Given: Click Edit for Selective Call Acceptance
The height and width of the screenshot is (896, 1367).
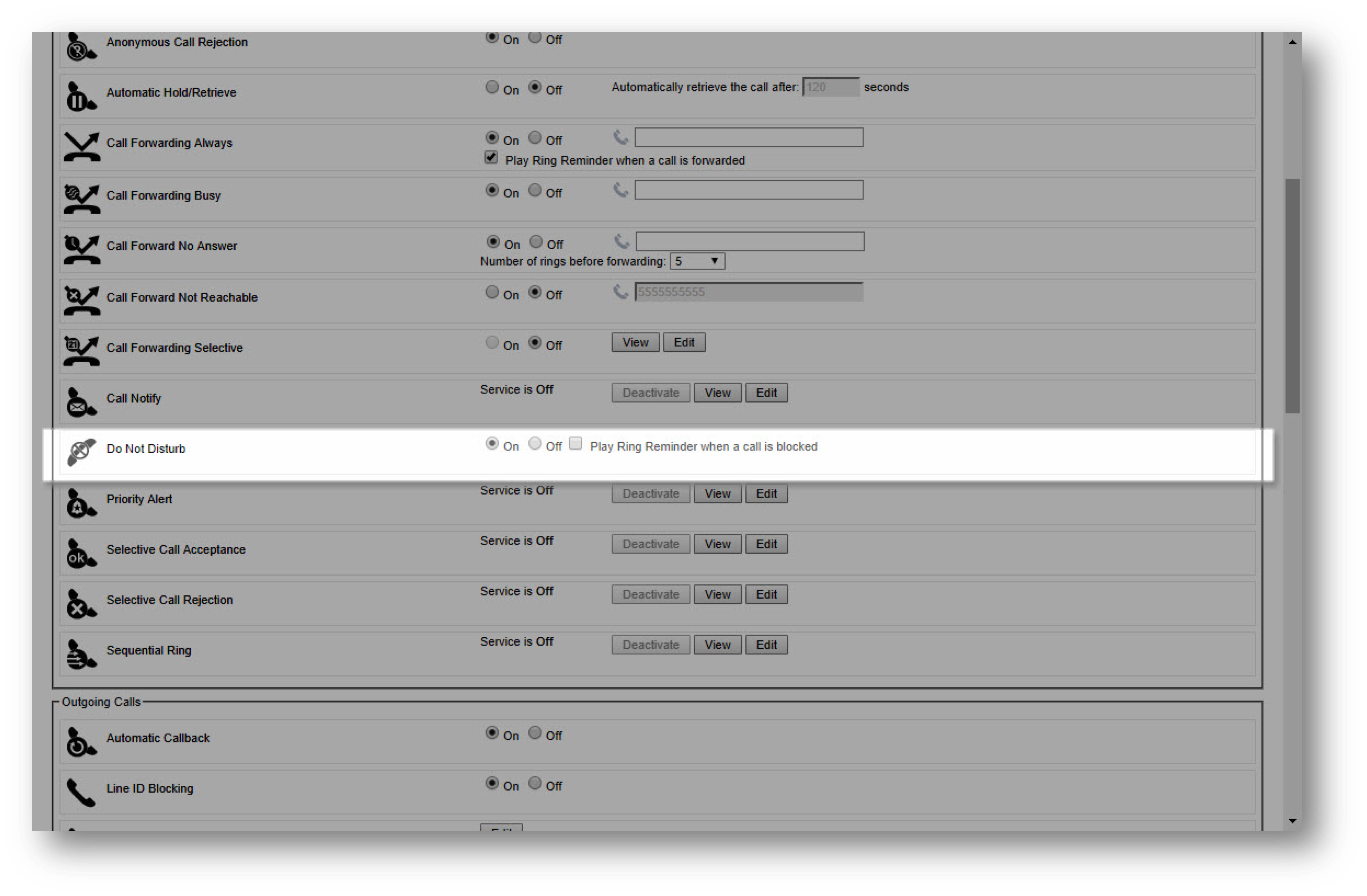Looking at the screenshot, I should tap(766, 544).
